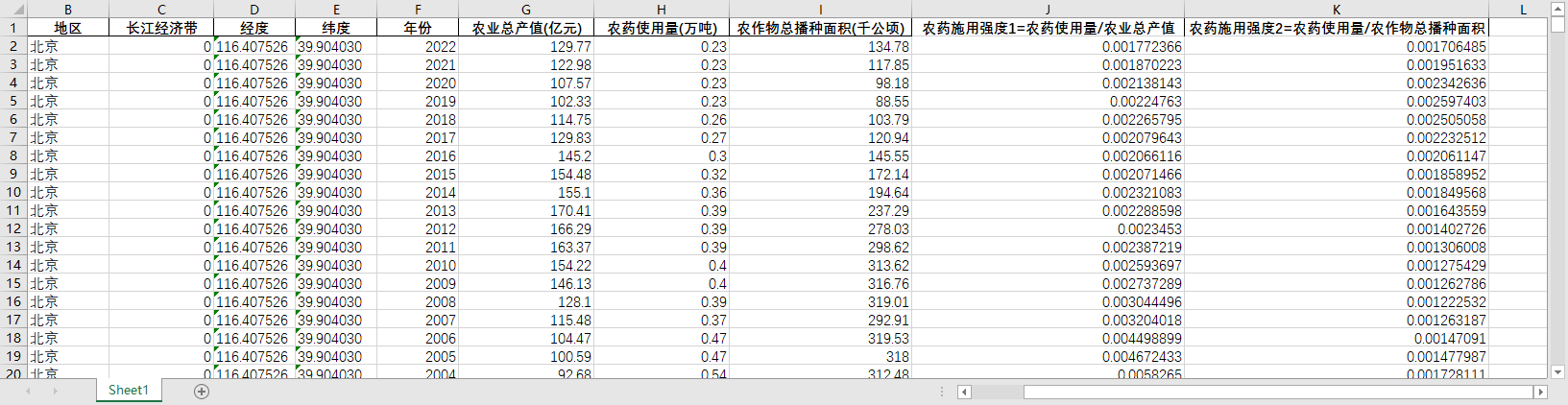The image size is (1568, 405).
Task: Select cell with value 318
Action: 820,356
